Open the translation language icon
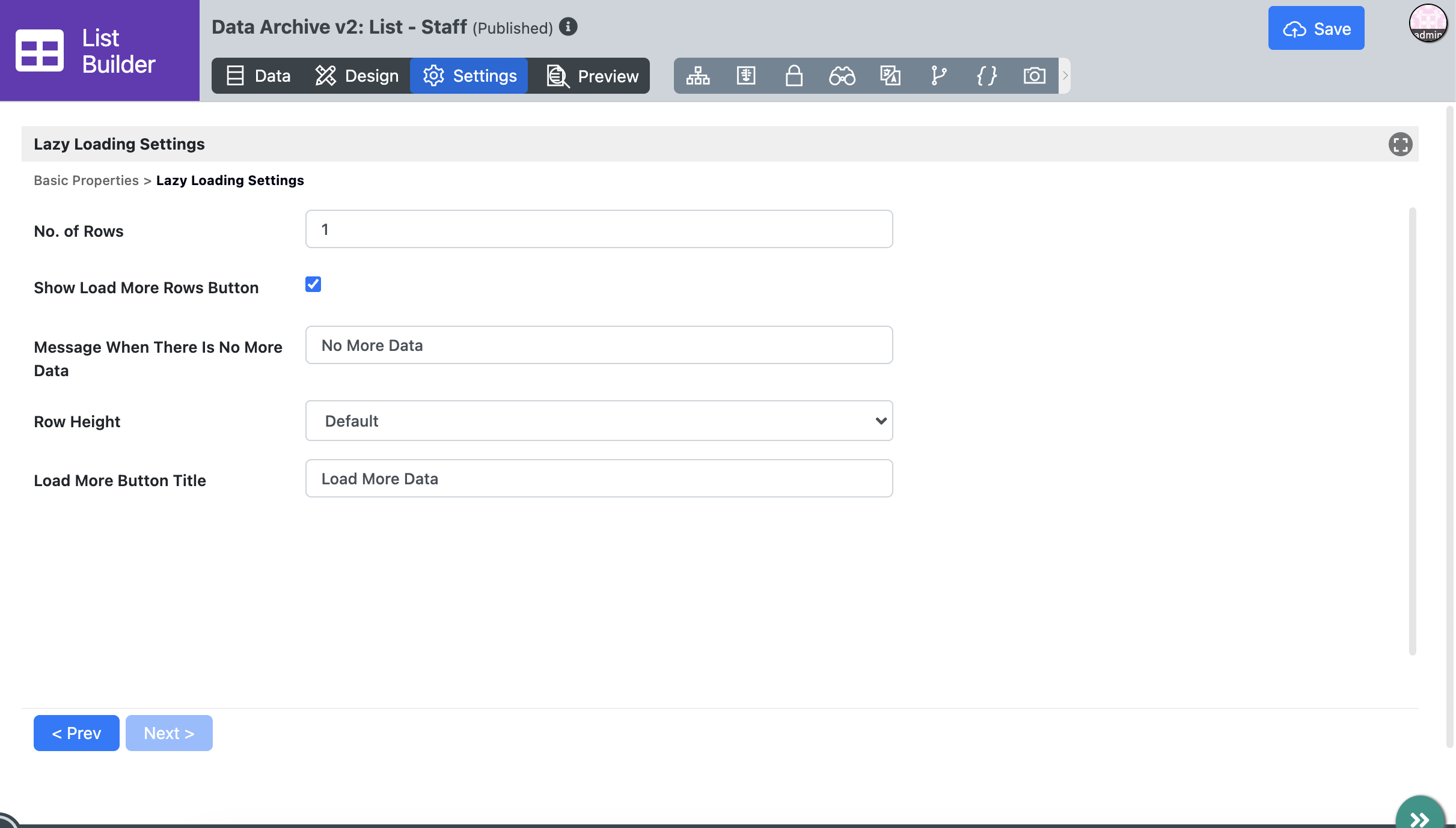1456x828 pixels. 890,76
